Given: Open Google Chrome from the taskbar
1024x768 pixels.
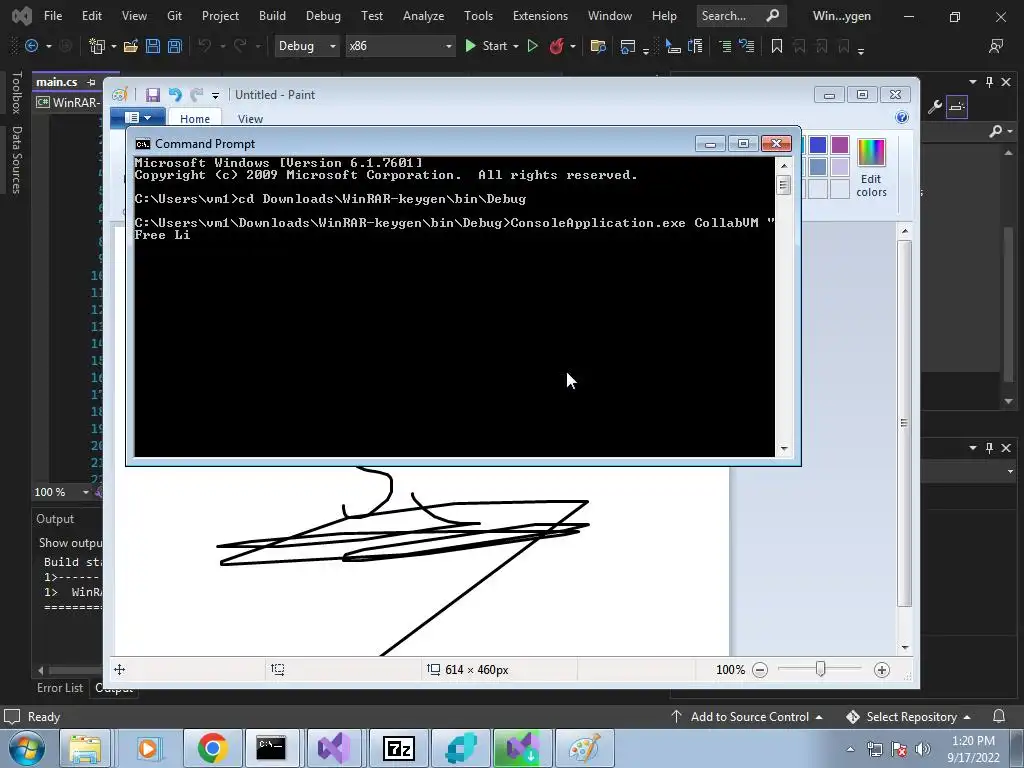Looking at the screenshot, I should [212, 748].
